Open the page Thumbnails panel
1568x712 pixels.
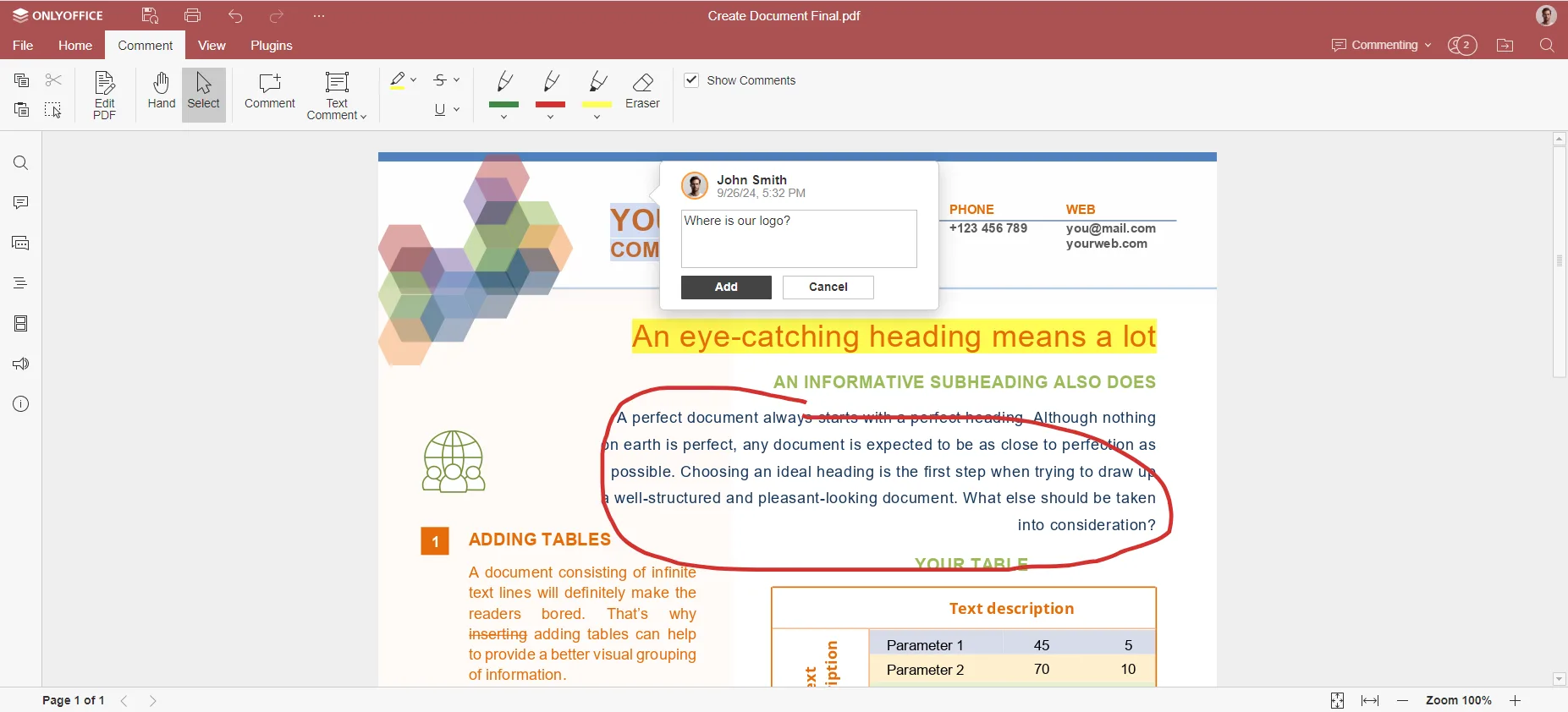tap(21, 324)
